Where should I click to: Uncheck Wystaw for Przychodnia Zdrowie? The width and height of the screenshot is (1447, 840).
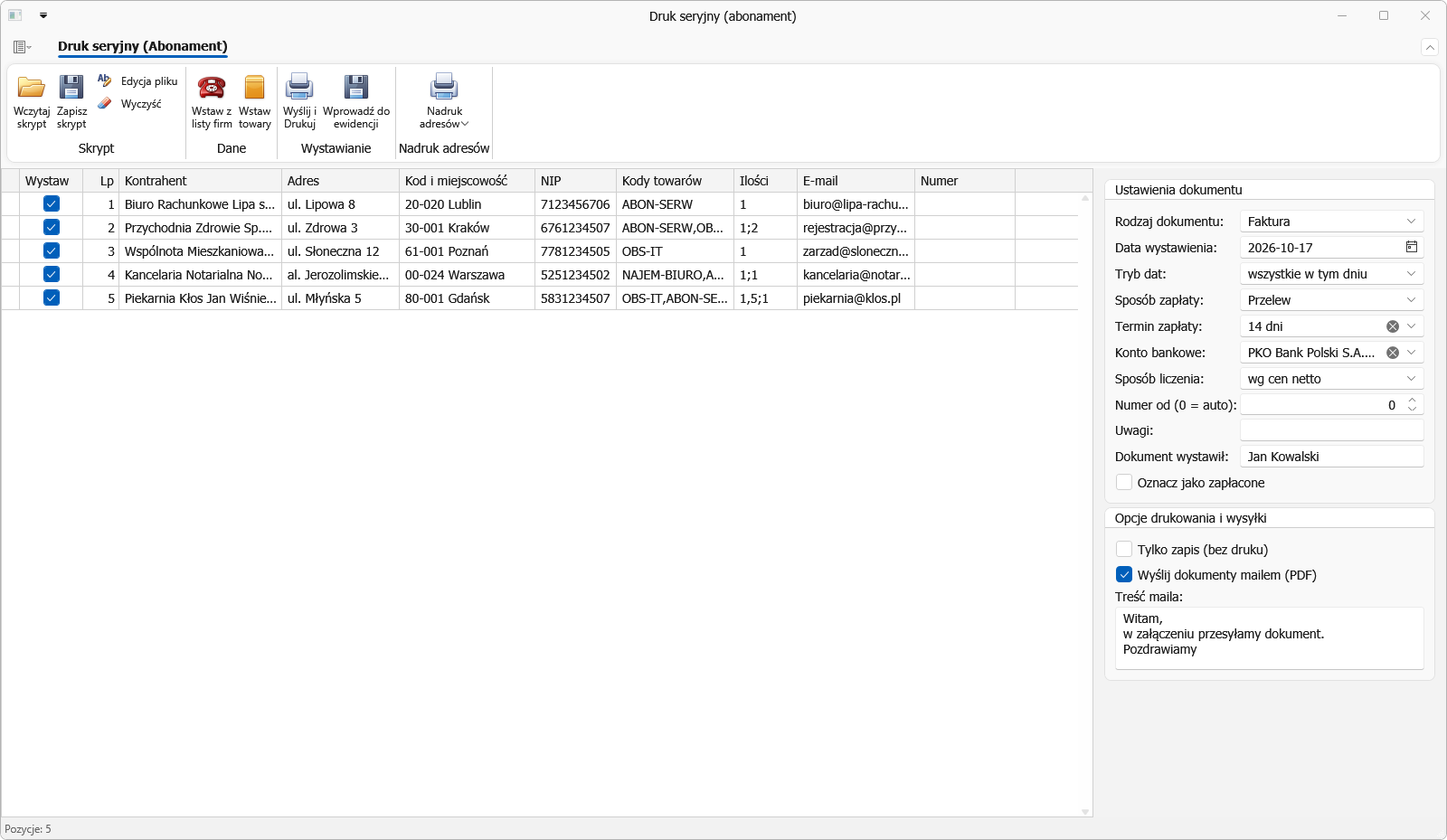(x=52, y=228)
